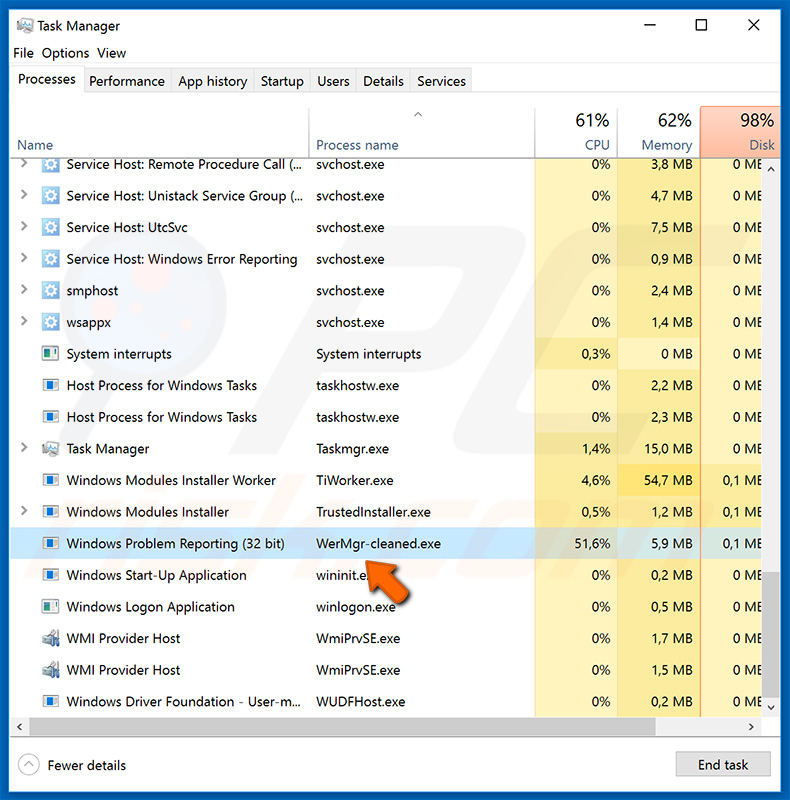The height and width of the screenshot is (800, 790).
Task: Expand Service Host: Unistack Service Group
Action: (x=23, y=194)
